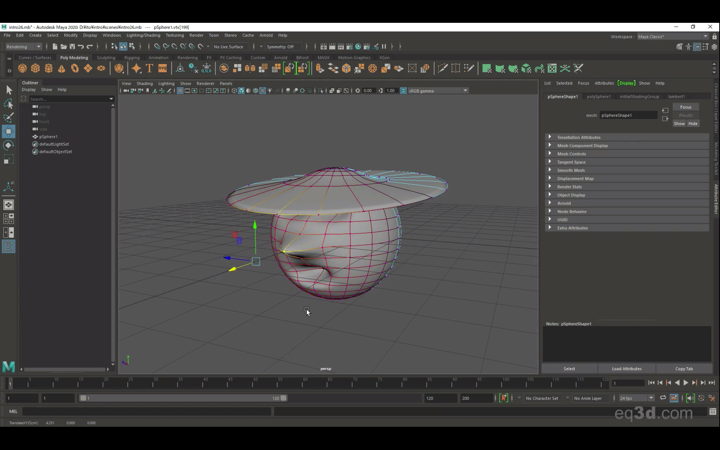Choose the Paint selection tool
The image size is (720, 450).
click(8, 118)
